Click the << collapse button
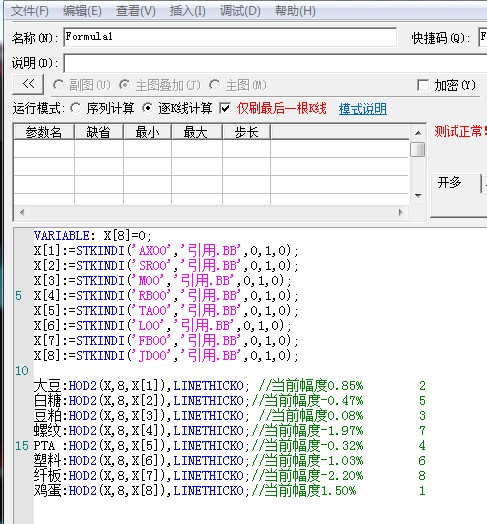 point(28,84)
